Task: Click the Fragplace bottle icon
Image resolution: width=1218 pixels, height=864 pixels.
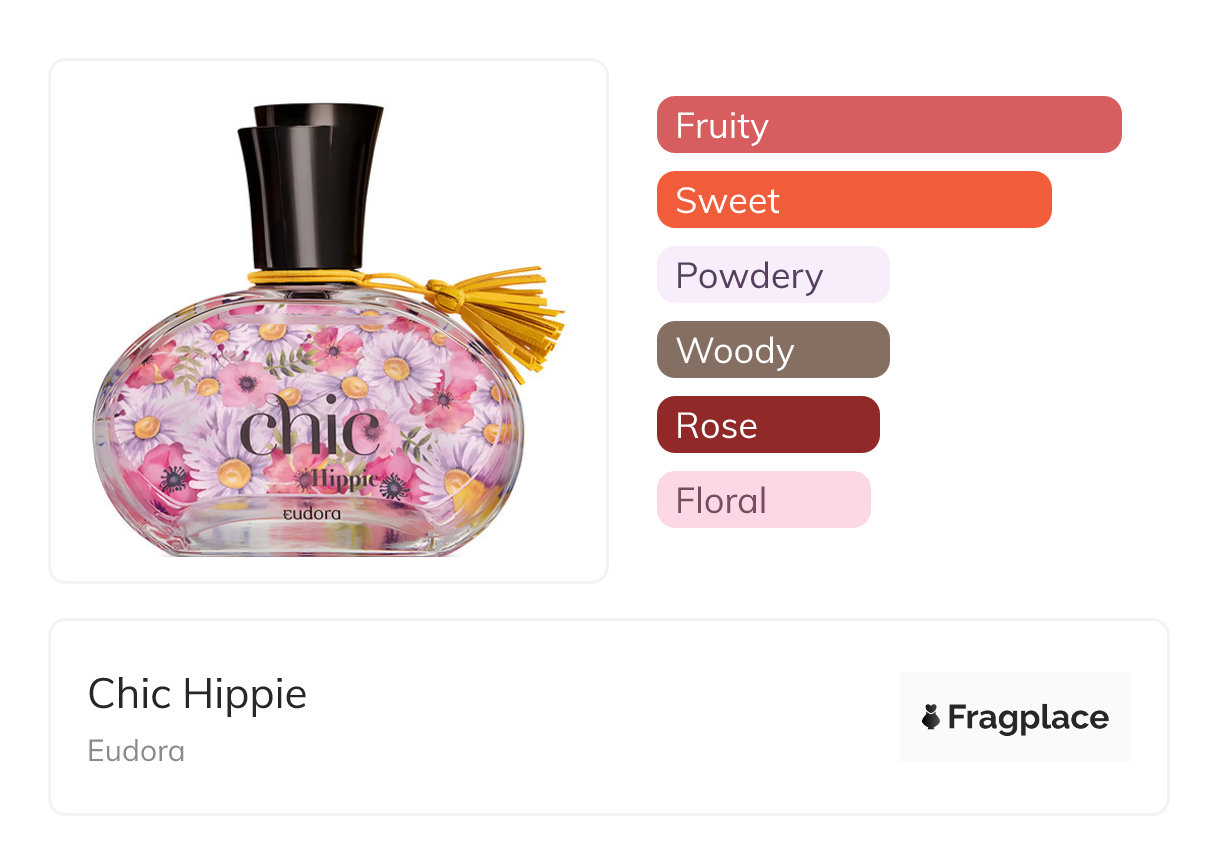Action: [931, 717]
